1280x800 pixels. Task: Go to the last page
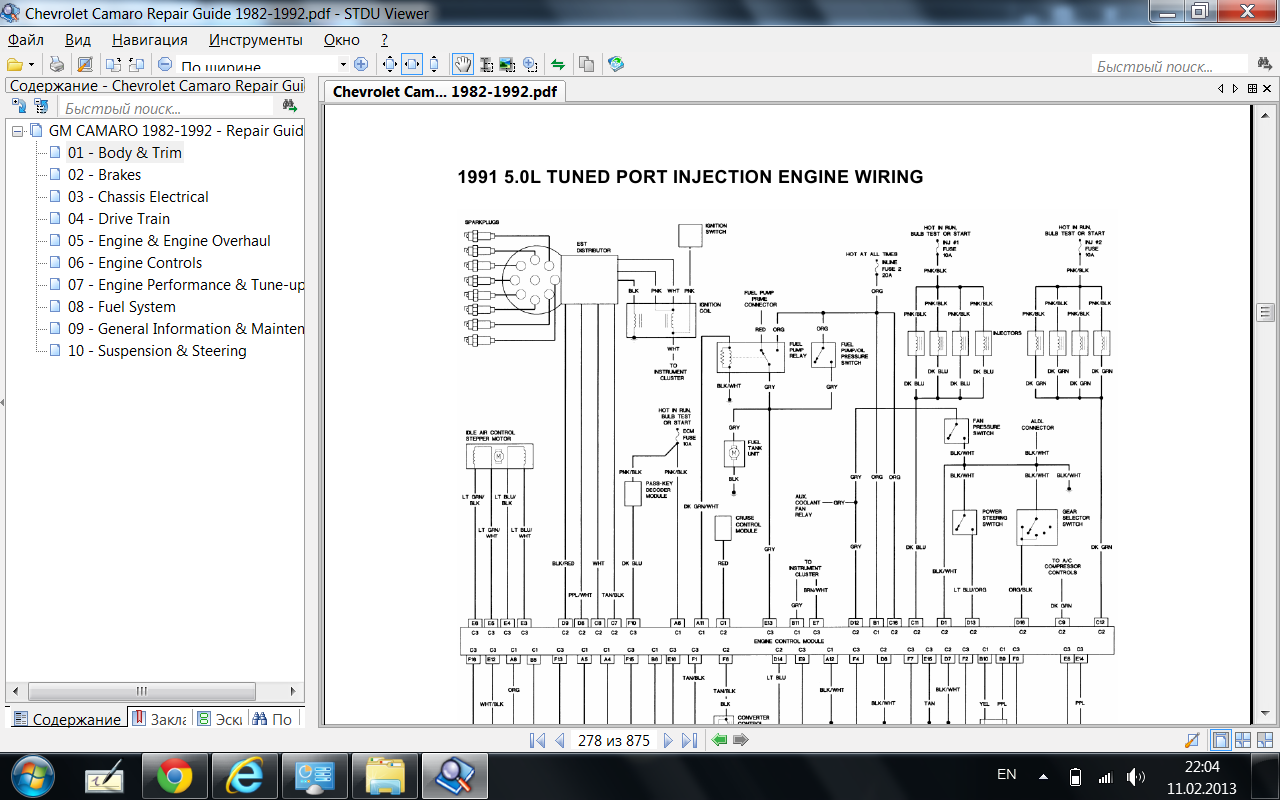tap(689, 740)
